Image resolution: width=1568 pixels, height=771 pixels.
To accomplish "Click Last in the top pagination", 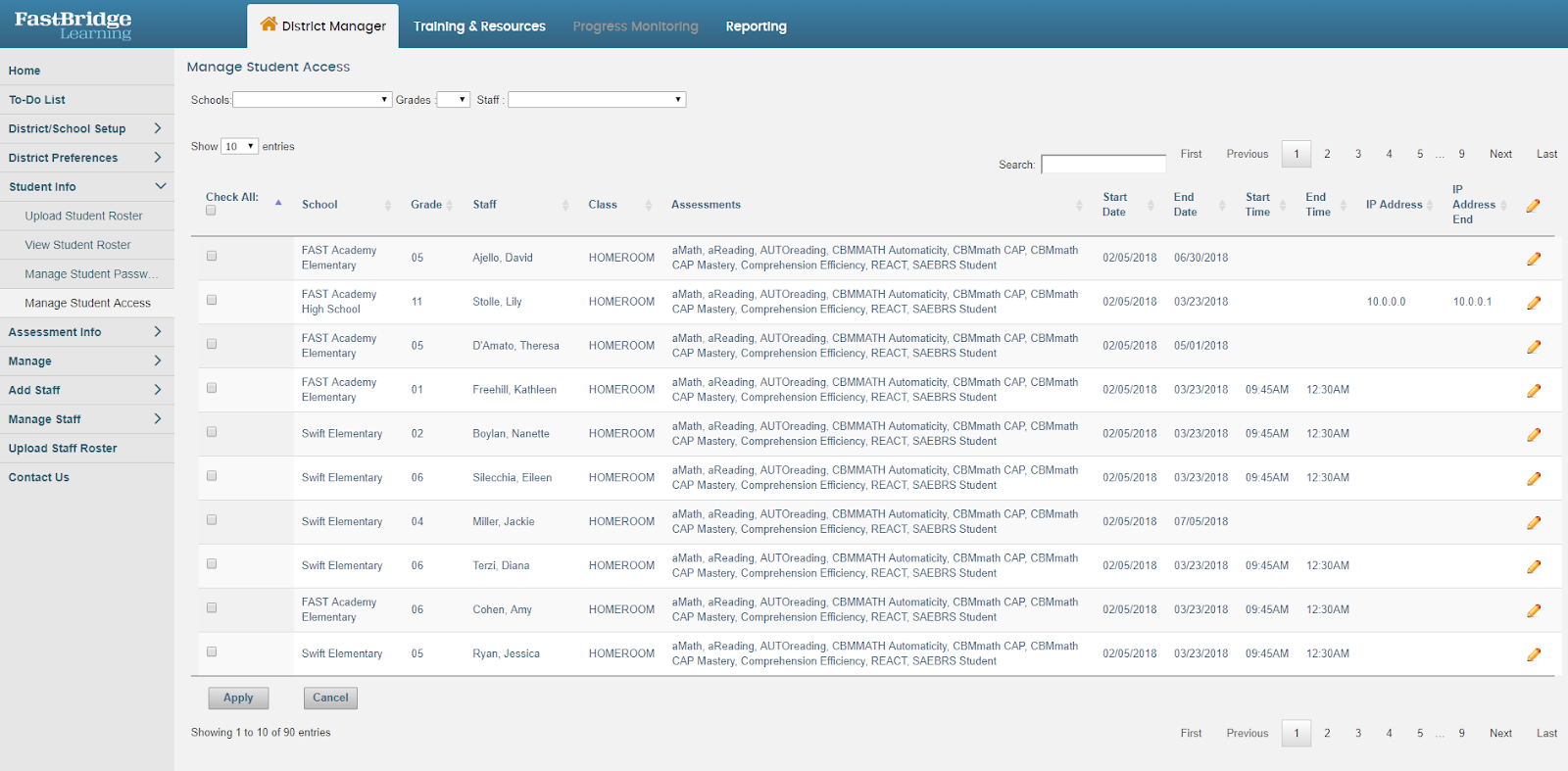I will pos(1546,154).
